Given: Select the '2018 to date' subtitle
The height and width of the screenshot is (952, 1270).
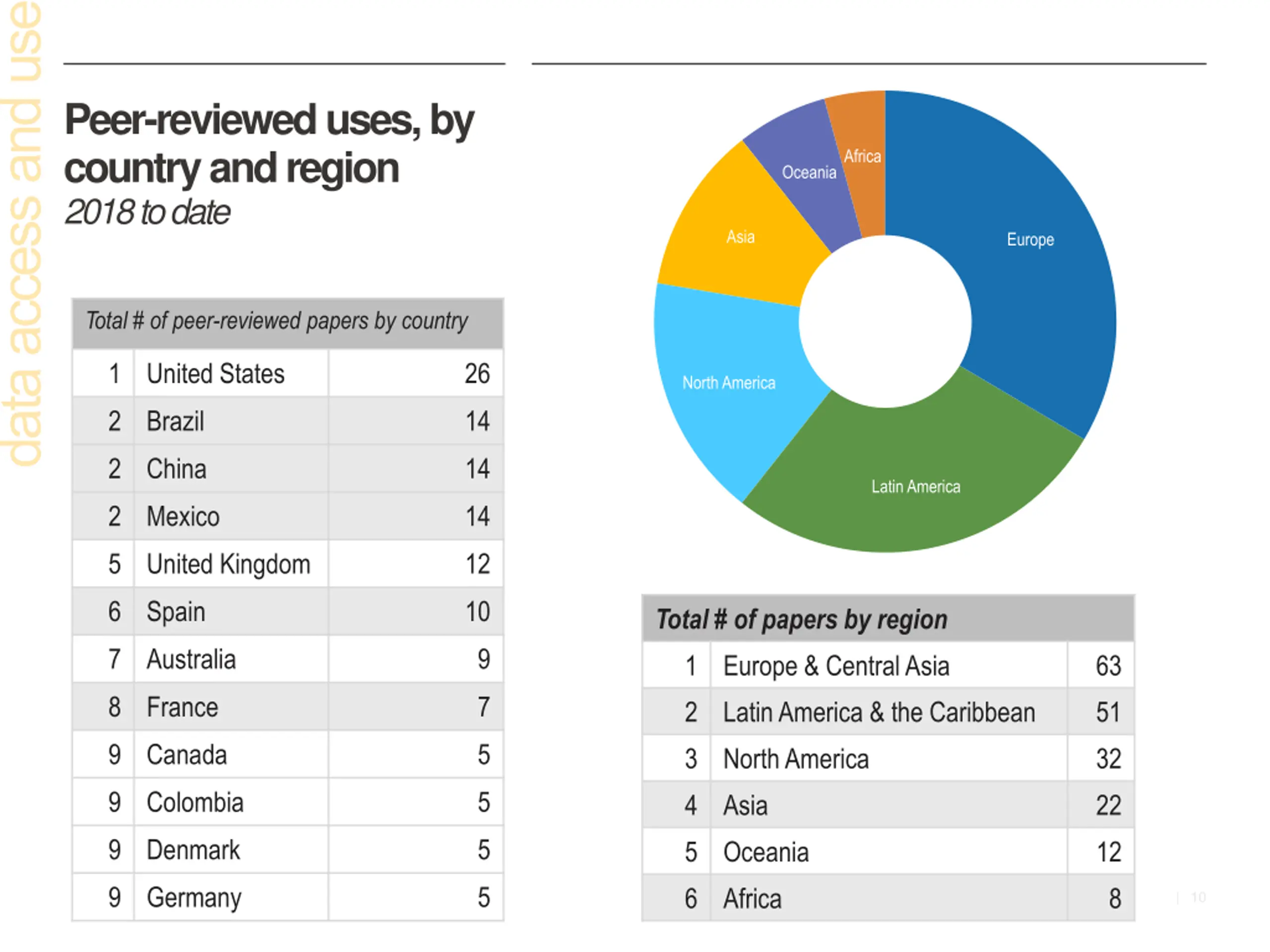Looking at the screenshot, I should pyautogui.click(x=147, y=212).
